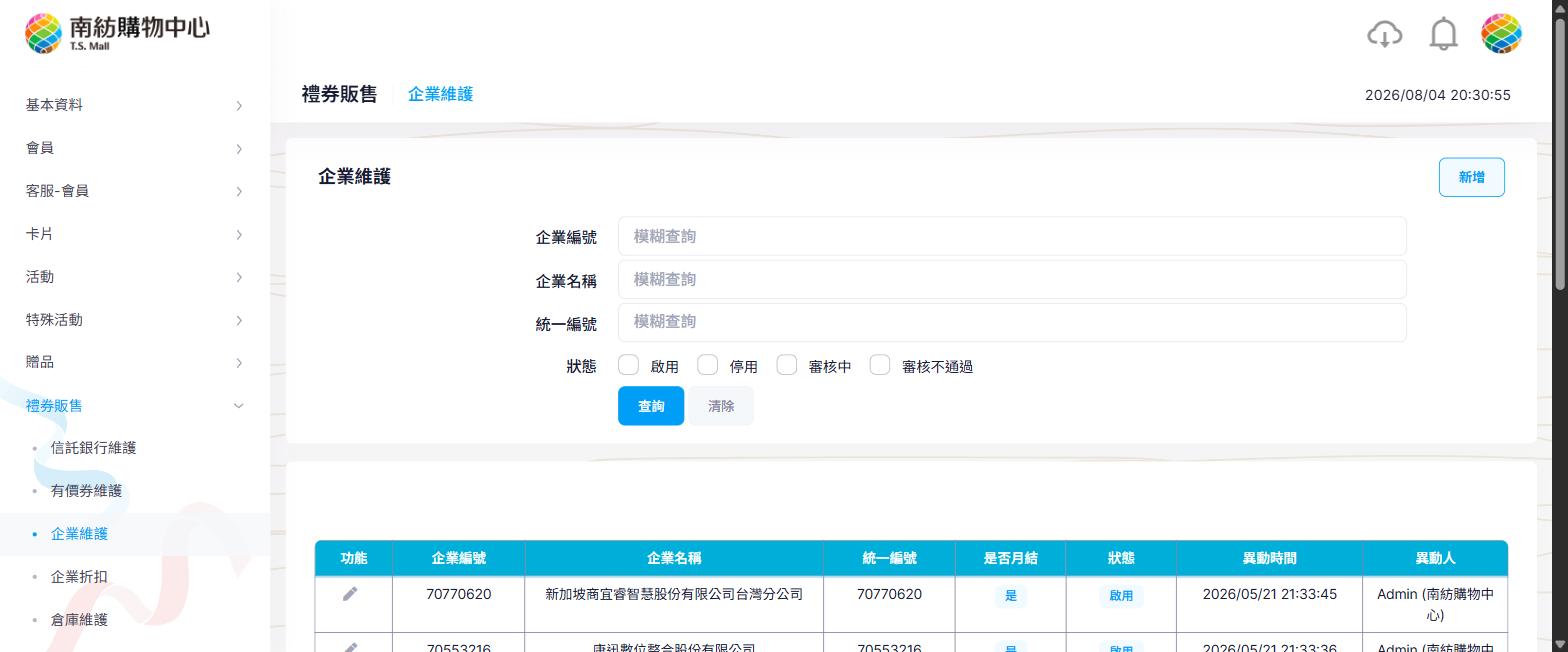1568x652 pixels.
Task: Click the 新增 button
Action: pos(1471,177)
